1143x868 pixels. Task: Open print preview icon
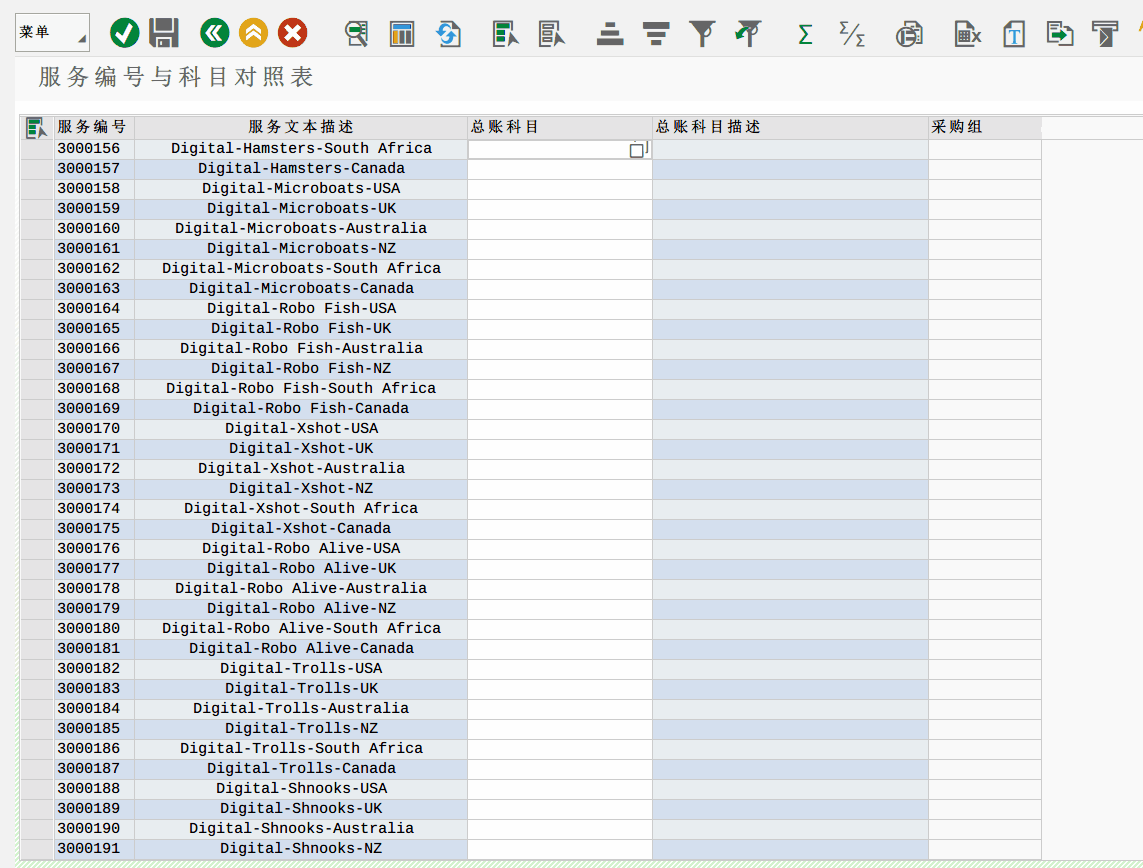909,34
